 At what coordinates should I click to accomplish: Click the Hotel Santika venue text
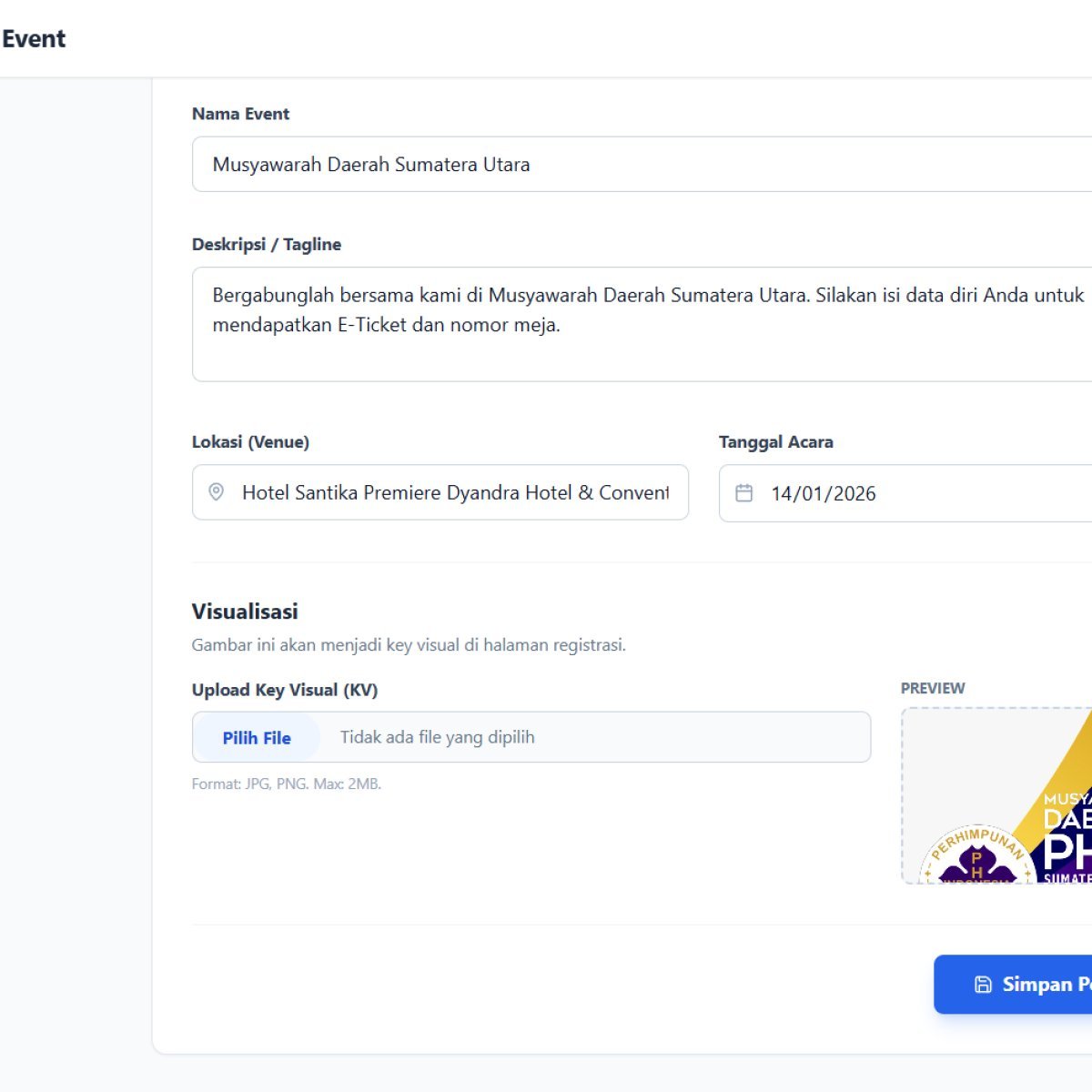(x=455, y=492)
